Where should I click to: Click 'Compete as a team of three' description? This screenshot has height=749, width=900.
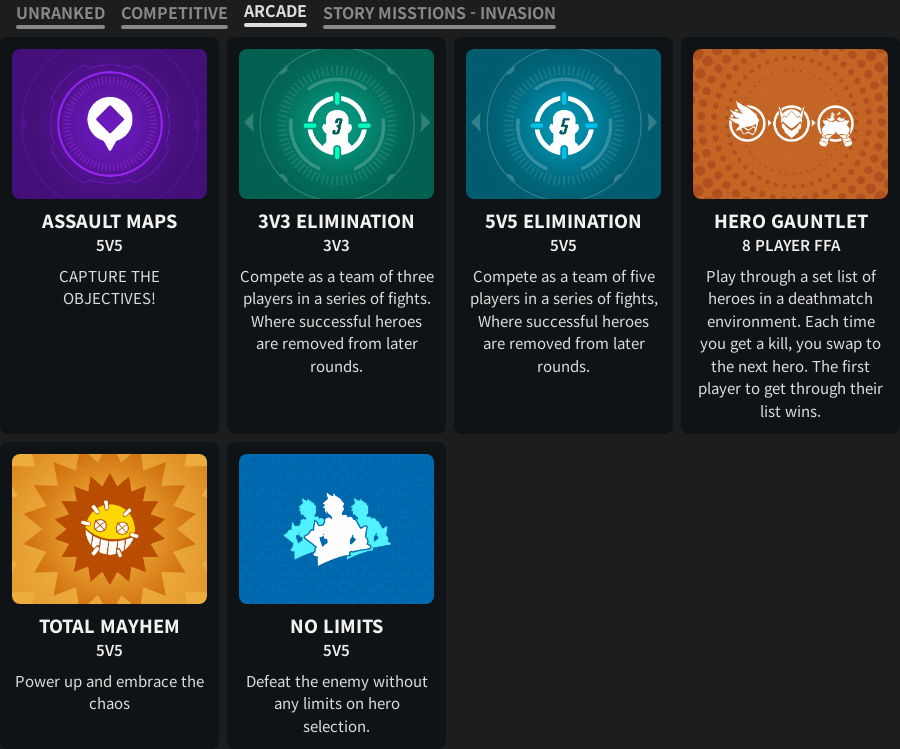click(337, 321)
